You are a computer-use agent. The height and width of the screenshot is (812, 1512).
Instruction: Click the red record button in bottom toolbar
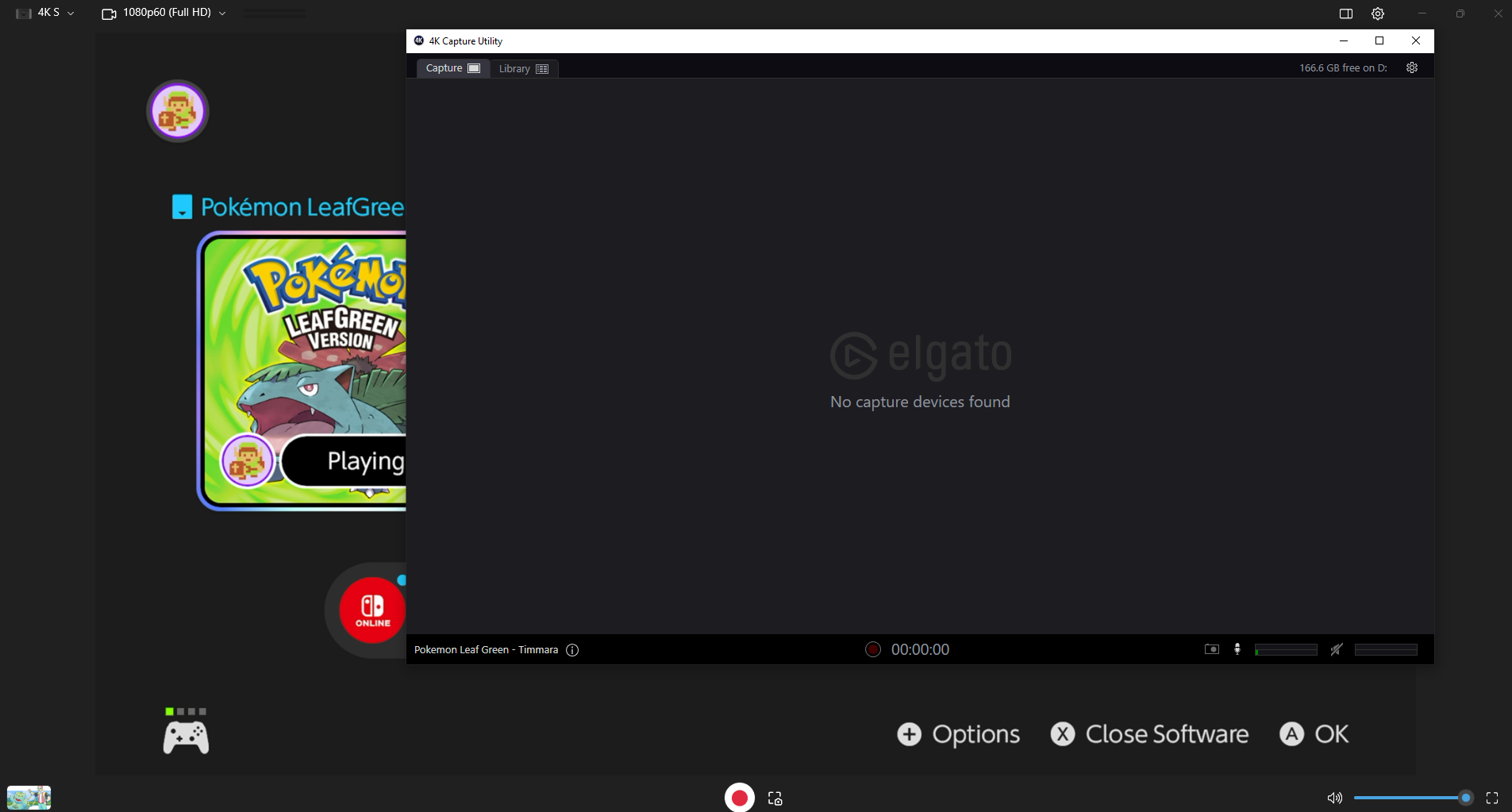[739, 797]
